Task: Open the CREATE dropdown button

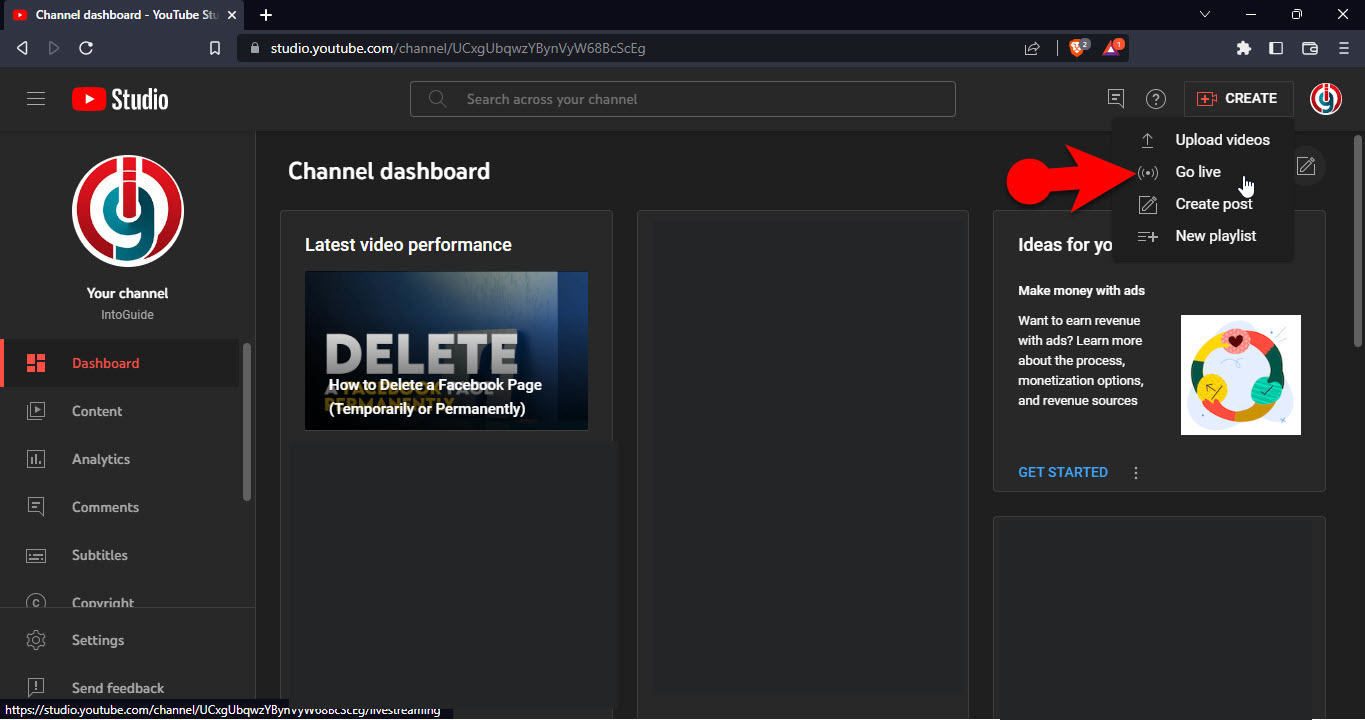Action: pyautogui.click(x=1238, y=99)
